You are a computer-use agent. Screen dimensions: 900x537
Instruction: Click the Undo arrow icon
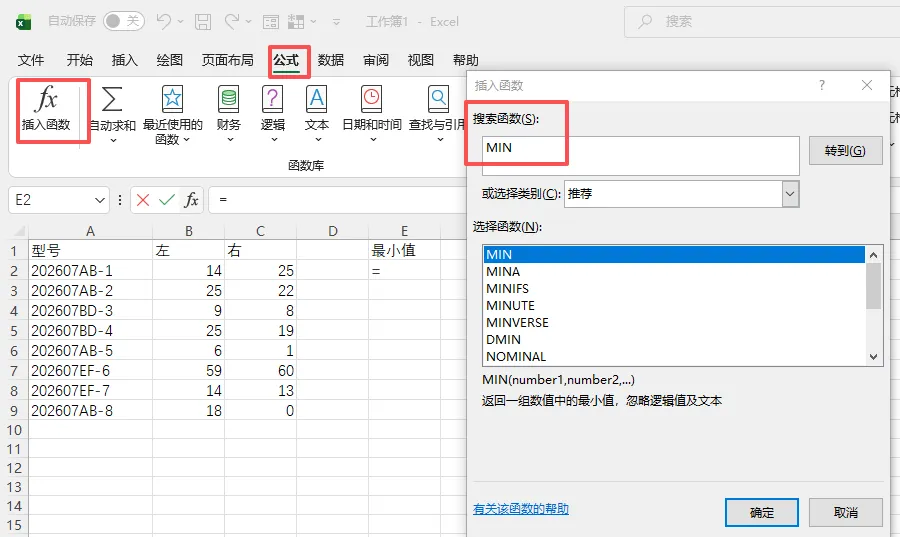click(164, 22)
